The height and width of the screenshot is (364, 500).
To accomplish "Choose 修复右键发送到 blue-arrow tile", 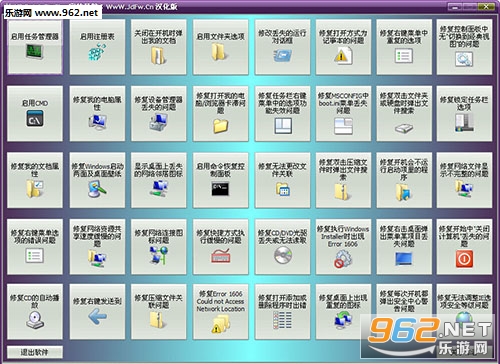I will [97, 312].
